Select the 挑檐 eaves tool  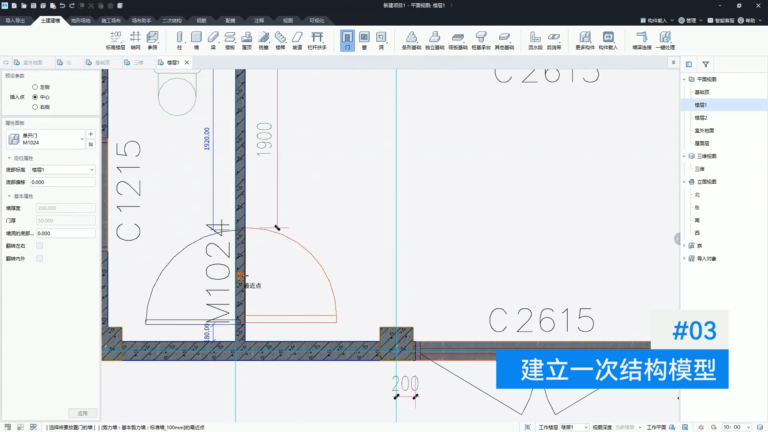(x=264, y=40)
